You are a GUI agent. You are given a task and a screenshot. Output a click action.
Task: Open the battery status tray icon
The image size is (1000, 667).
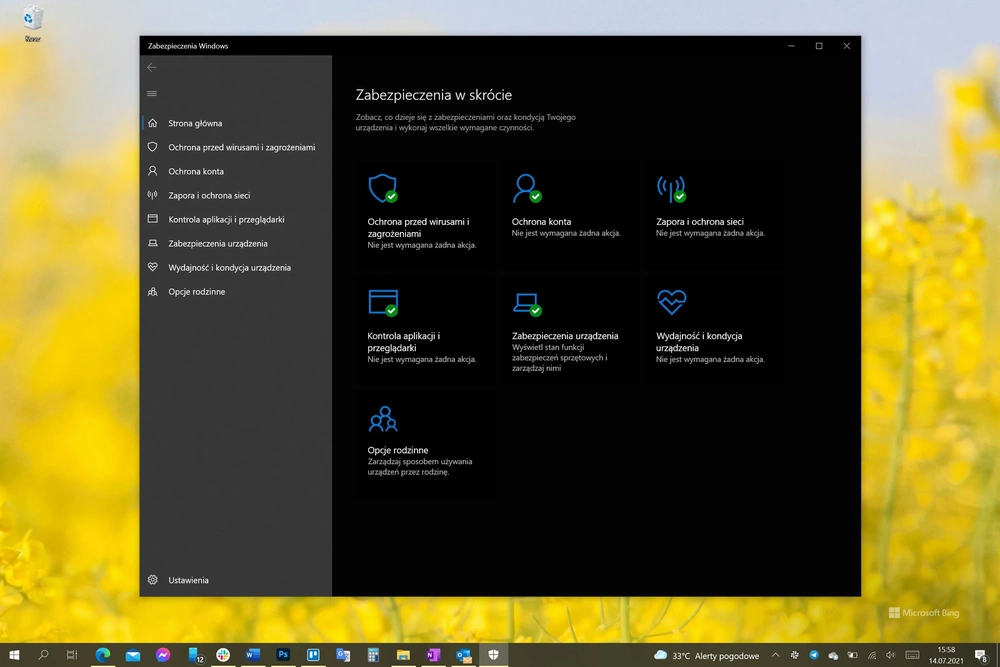[x=852, y=656]
